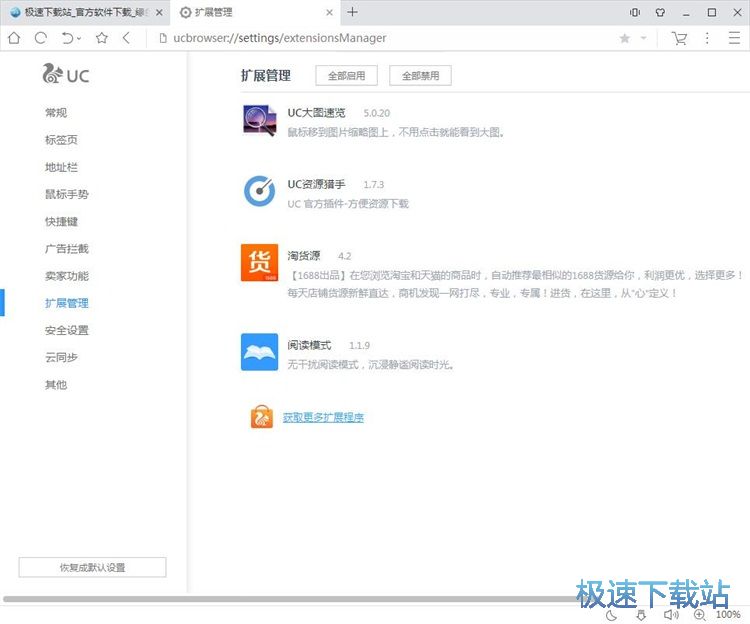The width and height of the screenshot is (750, 624).
Task: Click the horizontal scrollbar at the bottom
Action: [297, 599]
